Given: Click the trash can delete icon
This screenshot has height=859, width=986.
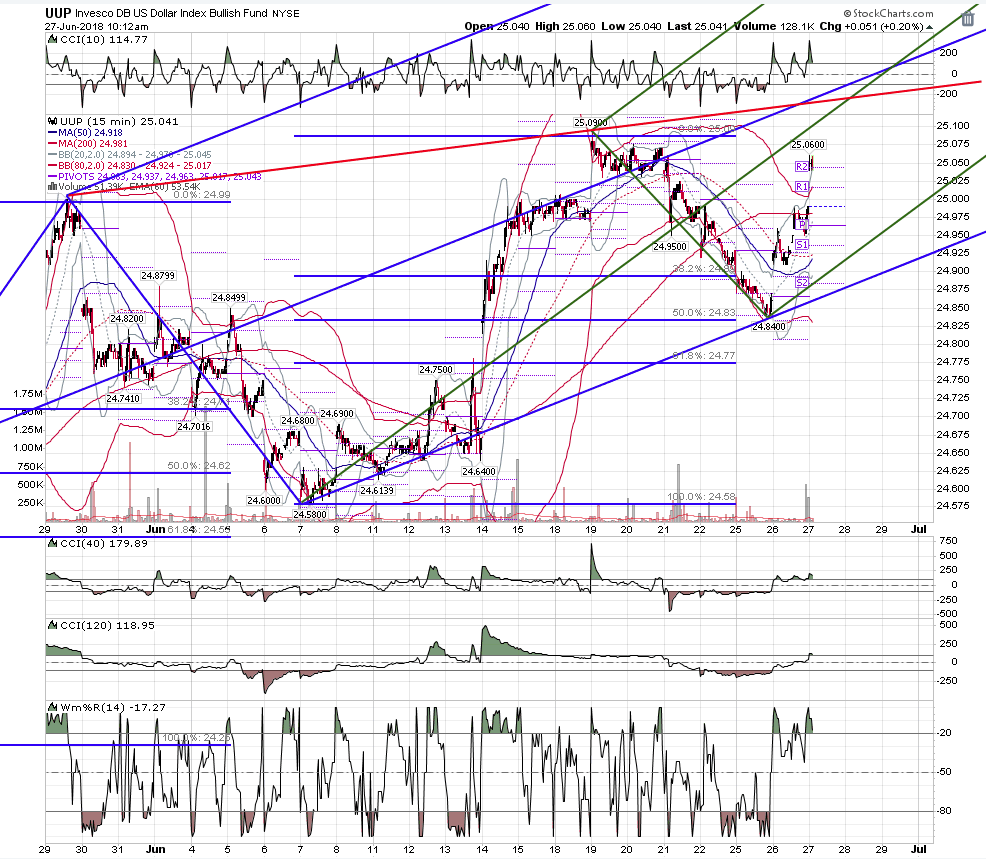Looking at the screenshot, I should click(967, 18).
